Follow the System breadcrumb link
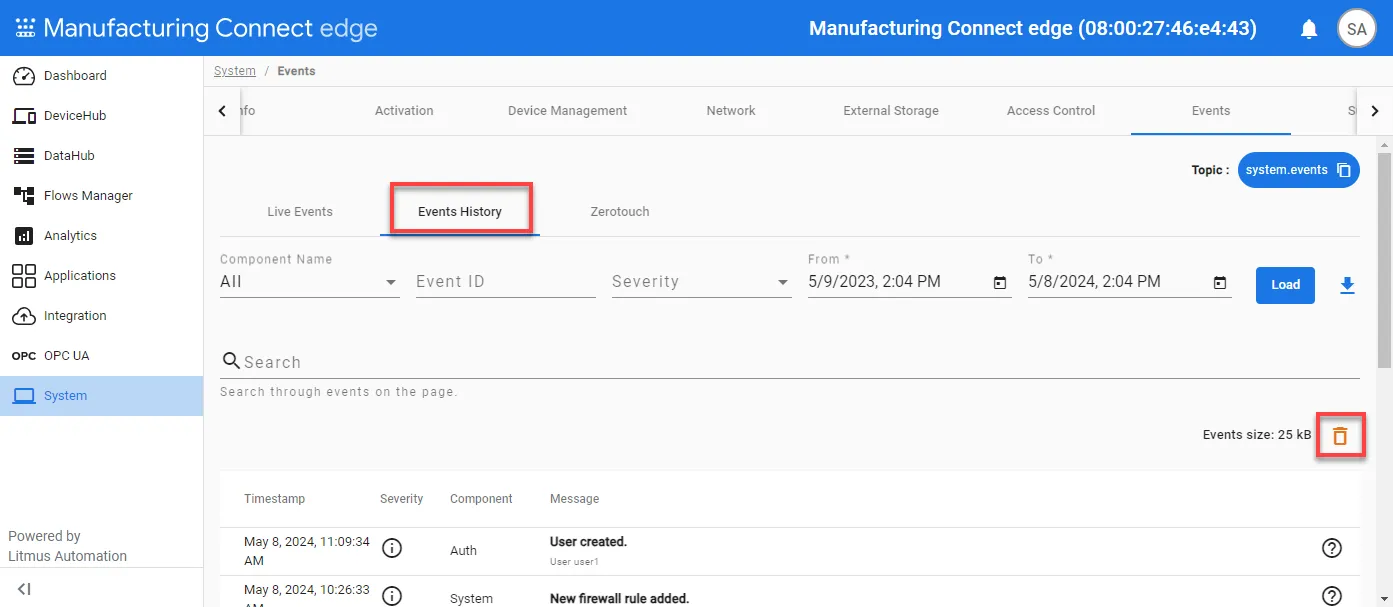1393x607 pixels. (235, 71)
